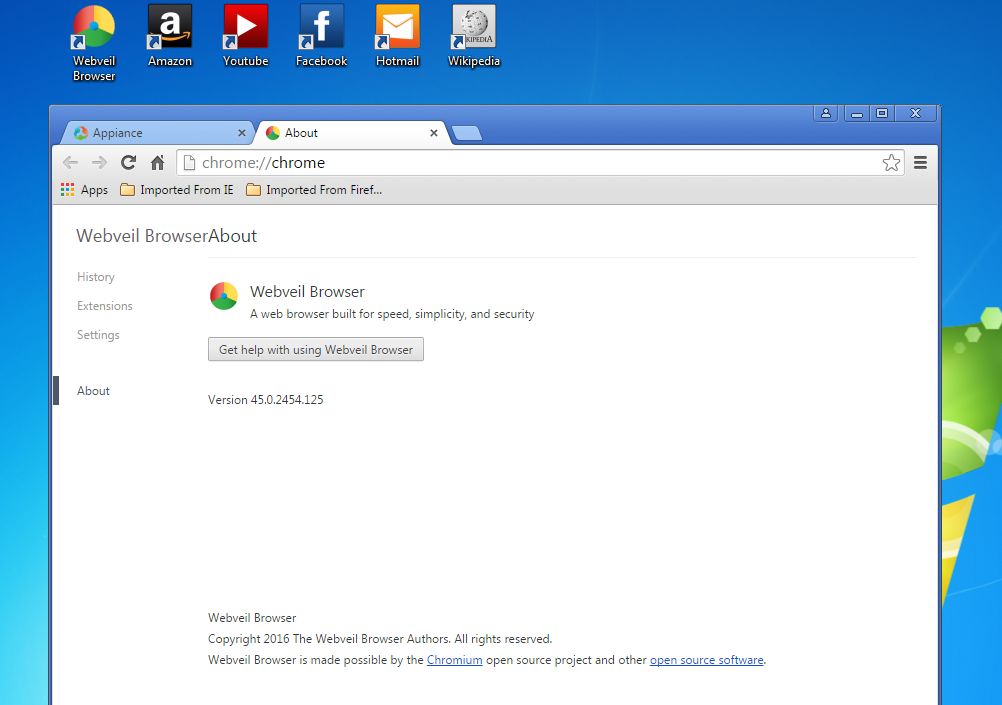Open the hamburger browser menu
The height and width of the screenshot is (705, 1002).
pyautogui.click(x=920, y=162)
